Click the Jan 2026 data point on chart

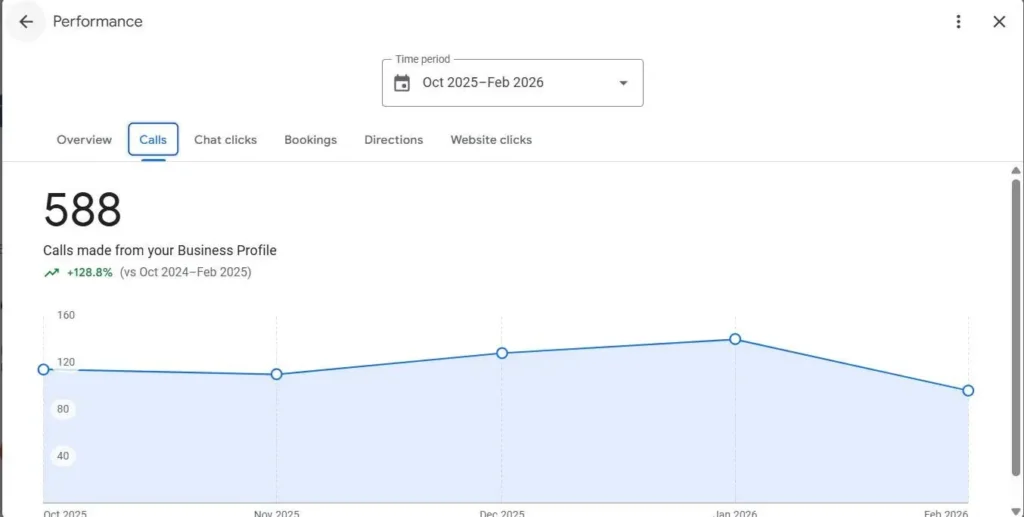tap(735, 339)
